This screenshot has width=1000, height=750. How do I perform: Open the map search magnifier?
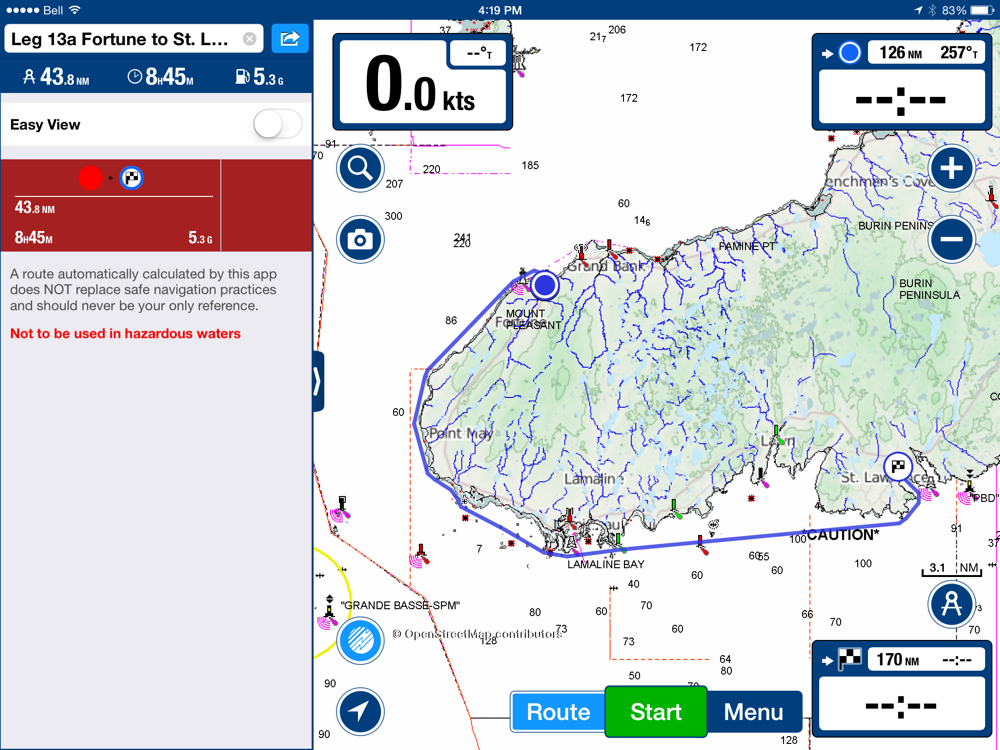pyautogui.click(x=360, y=169)
